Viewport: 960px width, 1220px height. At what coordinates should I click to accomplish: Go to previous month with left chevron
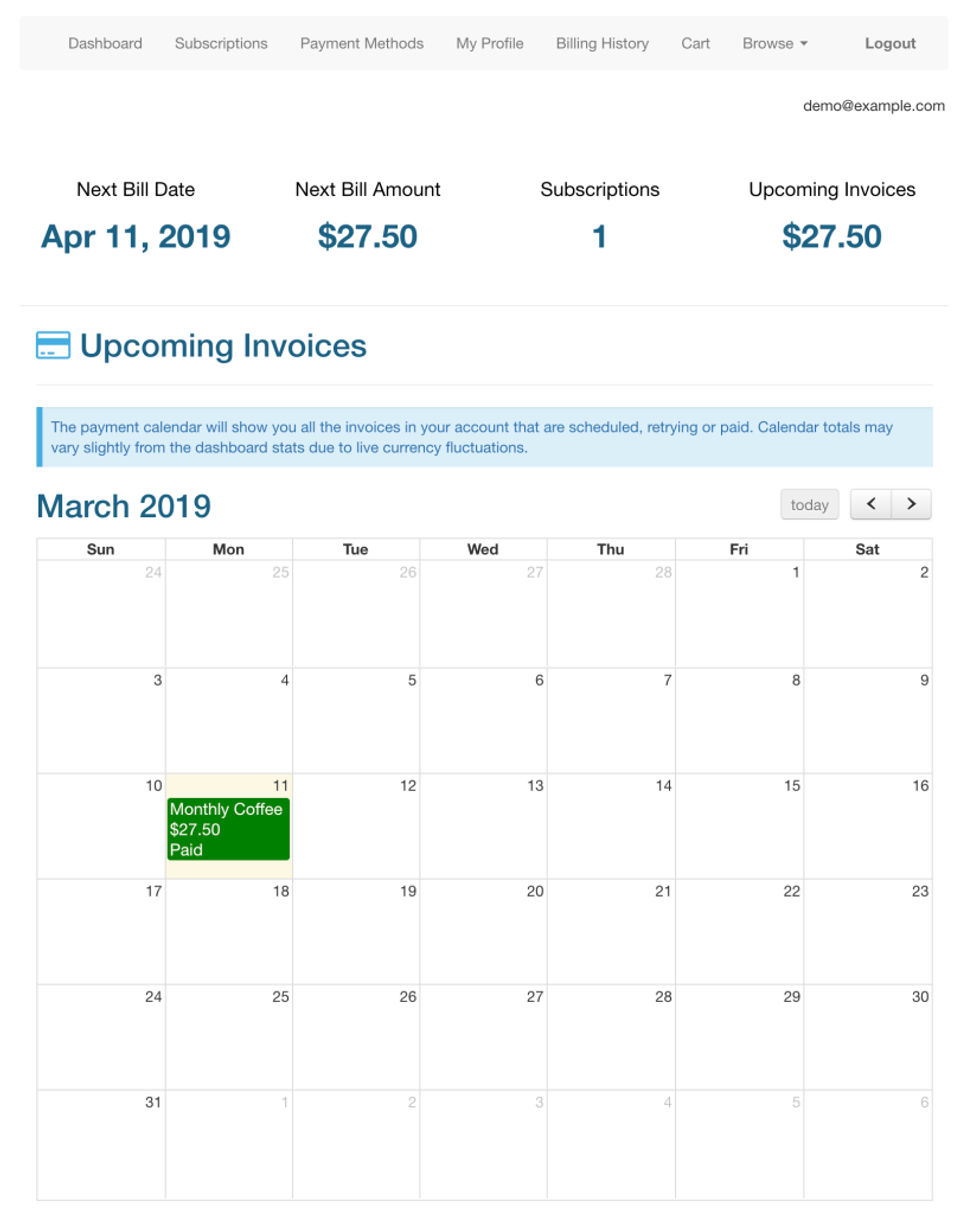[870, 505]
